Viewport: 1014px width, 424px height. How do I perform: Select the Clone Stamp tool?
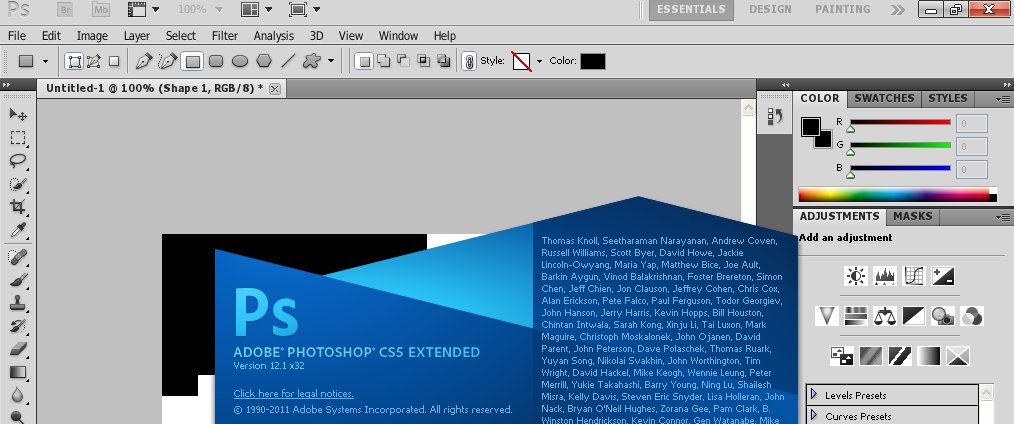click(x=18, y=303)
